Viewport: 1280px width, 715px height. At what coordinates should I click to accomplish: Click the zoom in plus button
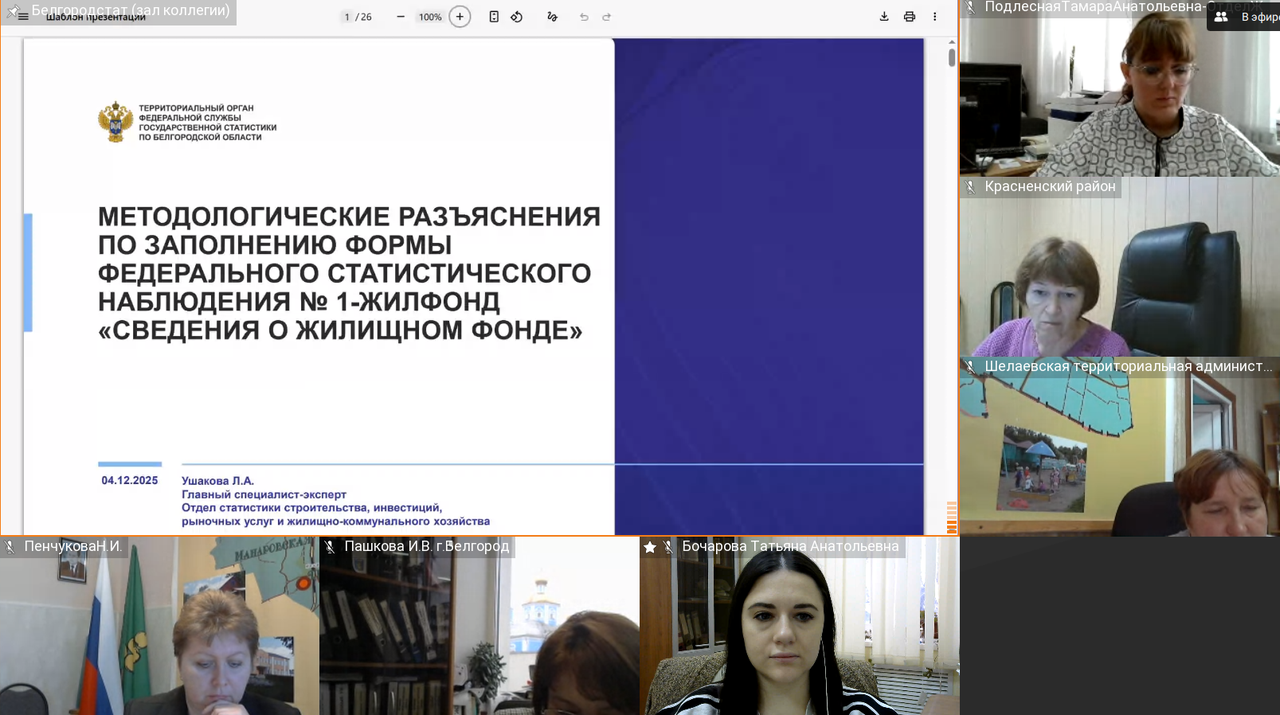tap(459, 17)
